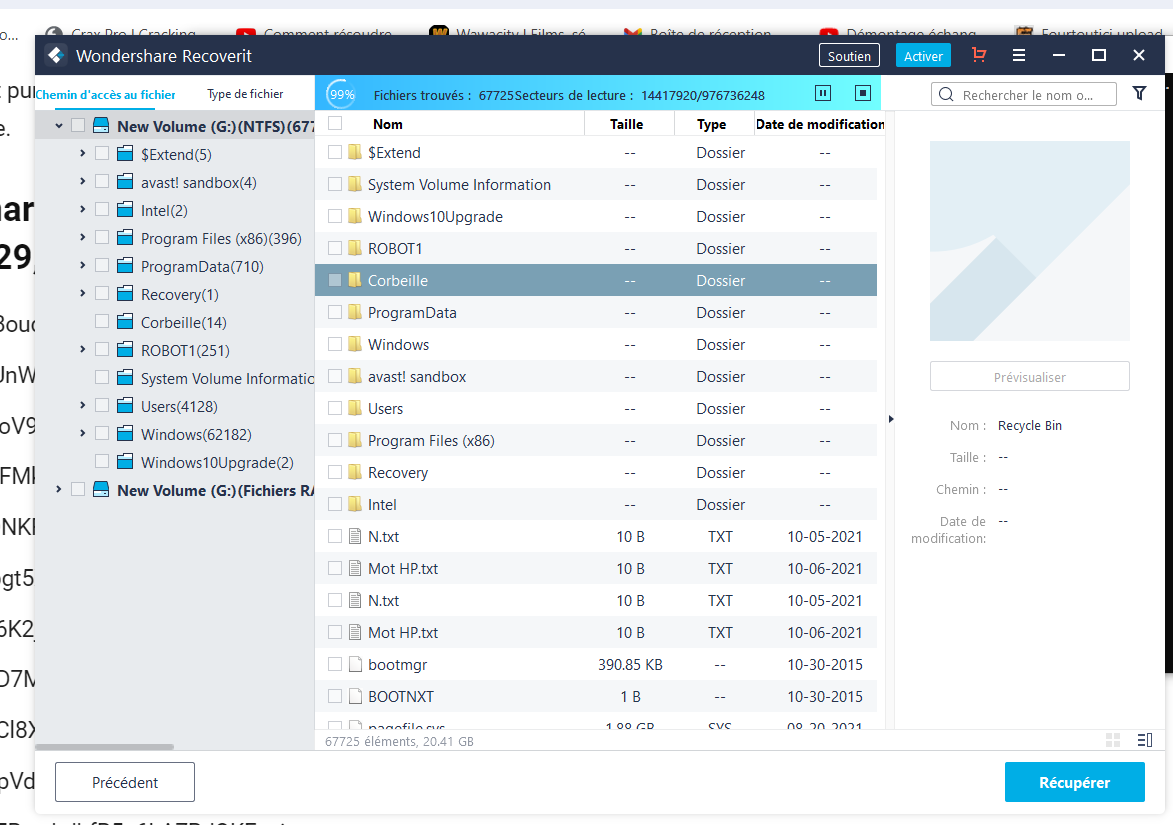Click the Windows(62182) folder icon in tree
This screenshot has height=825, width=1173.
point(125,434)
